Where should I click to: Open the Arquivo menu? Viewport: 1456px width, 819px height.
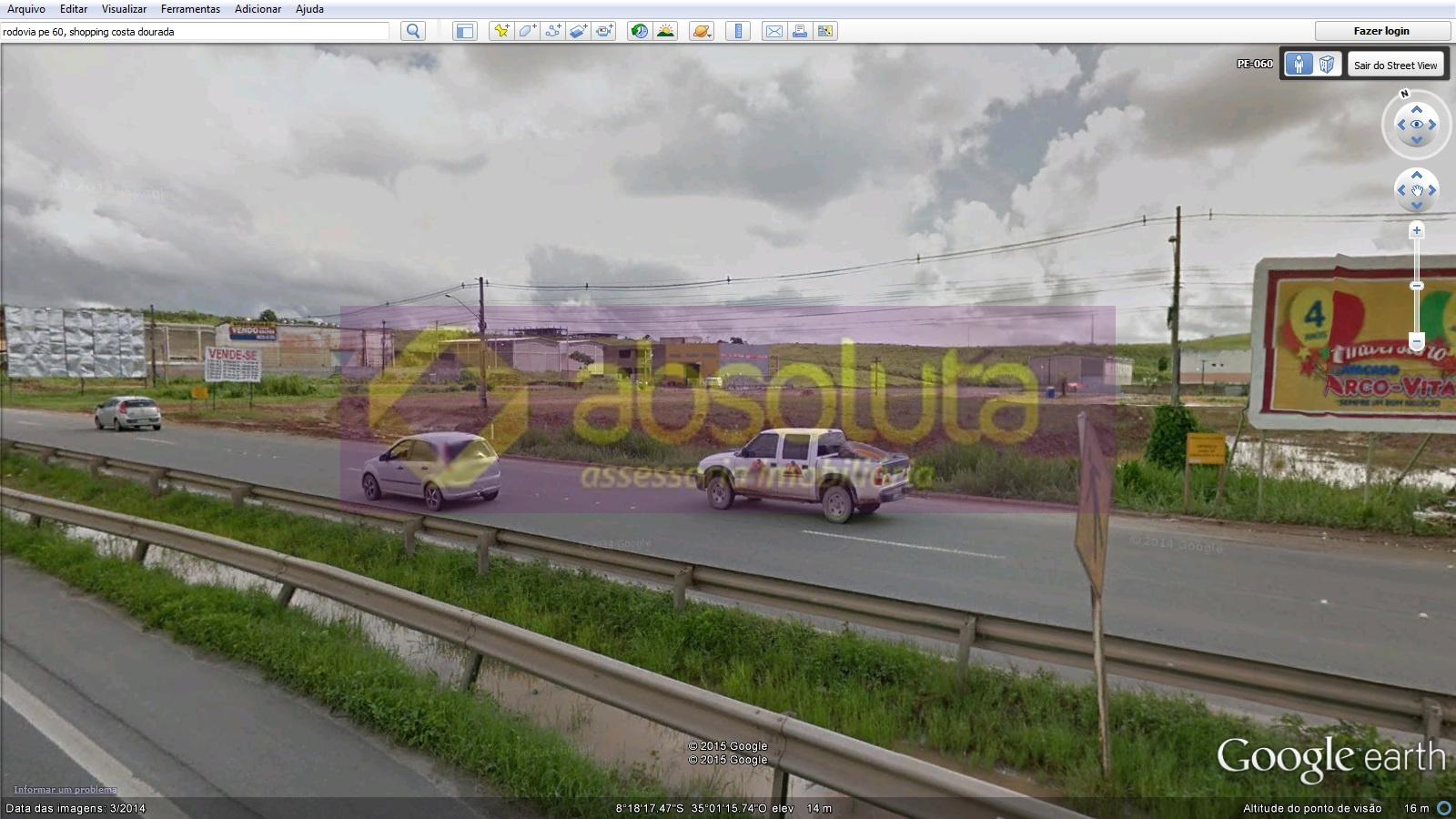pos(26,9)
